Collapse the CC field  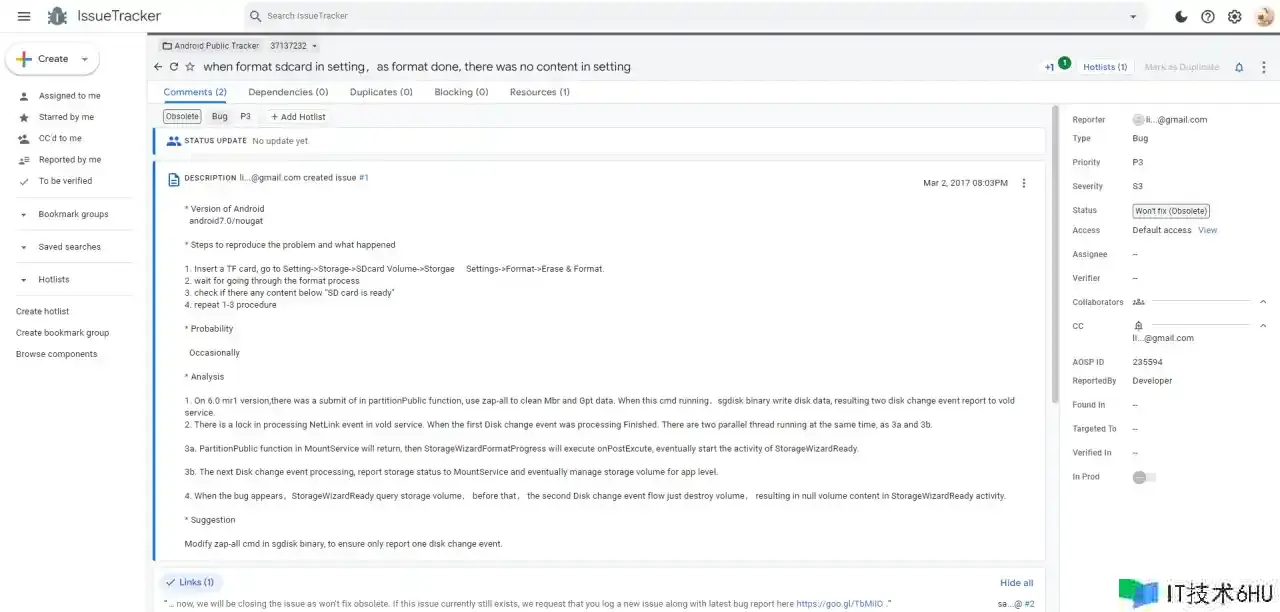(x=1263, y=326)
